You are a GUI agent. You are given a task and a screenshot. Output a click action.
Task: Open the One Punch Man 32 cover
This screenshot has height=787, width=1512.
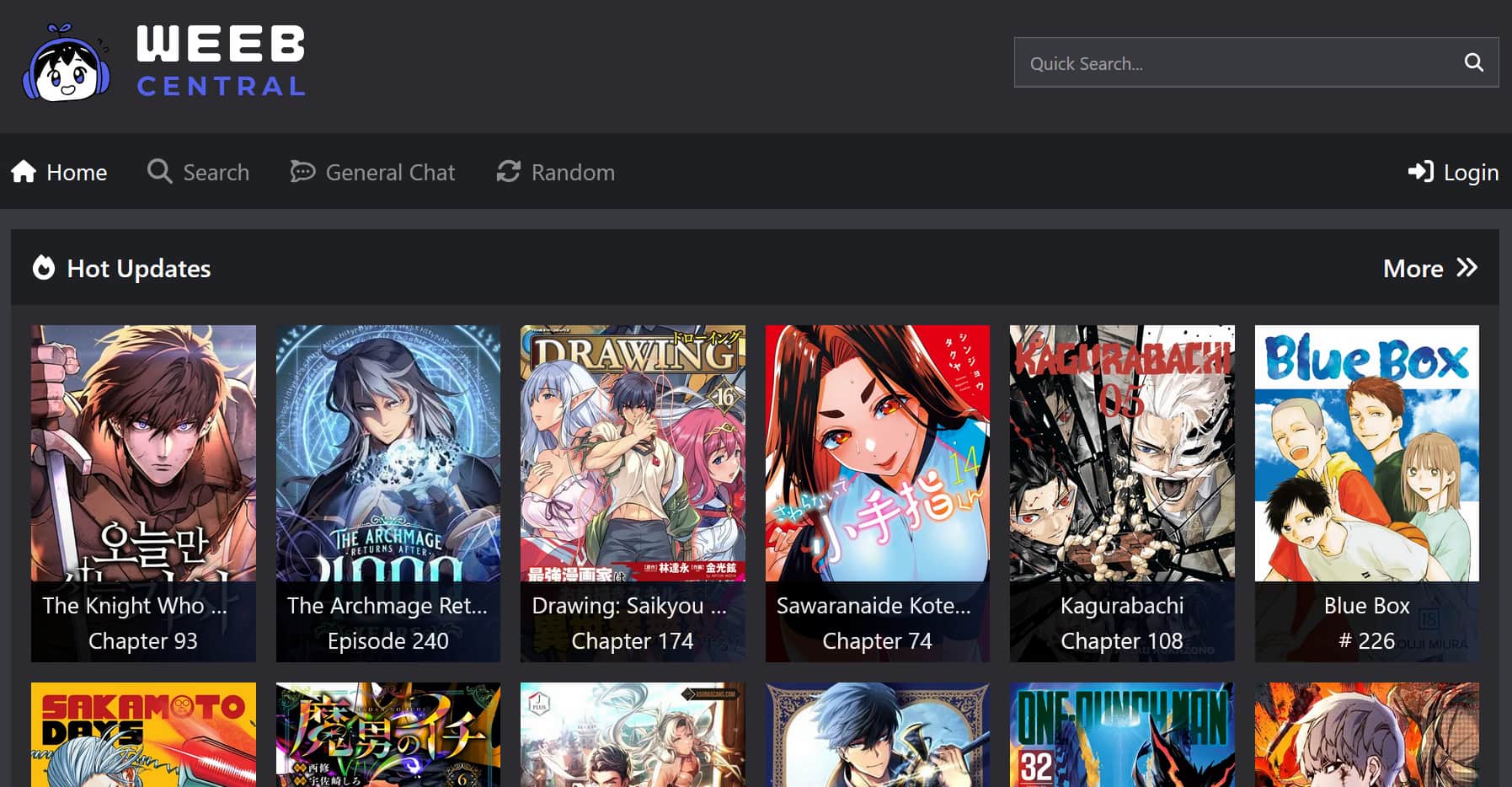pyautogui.click(x=1122, y=735)
